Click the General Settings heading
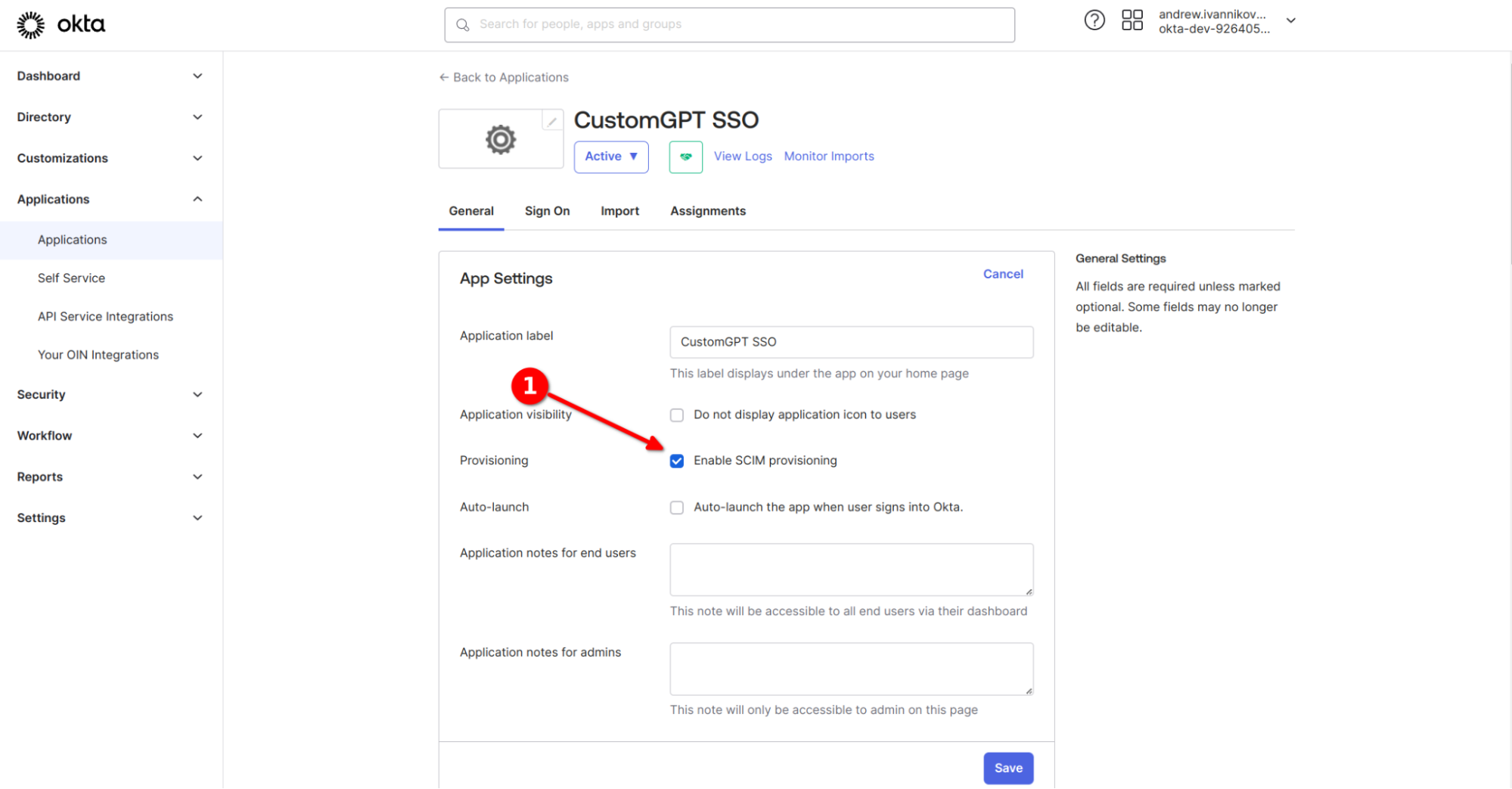1512x789 pixels. pos(1119,259)
